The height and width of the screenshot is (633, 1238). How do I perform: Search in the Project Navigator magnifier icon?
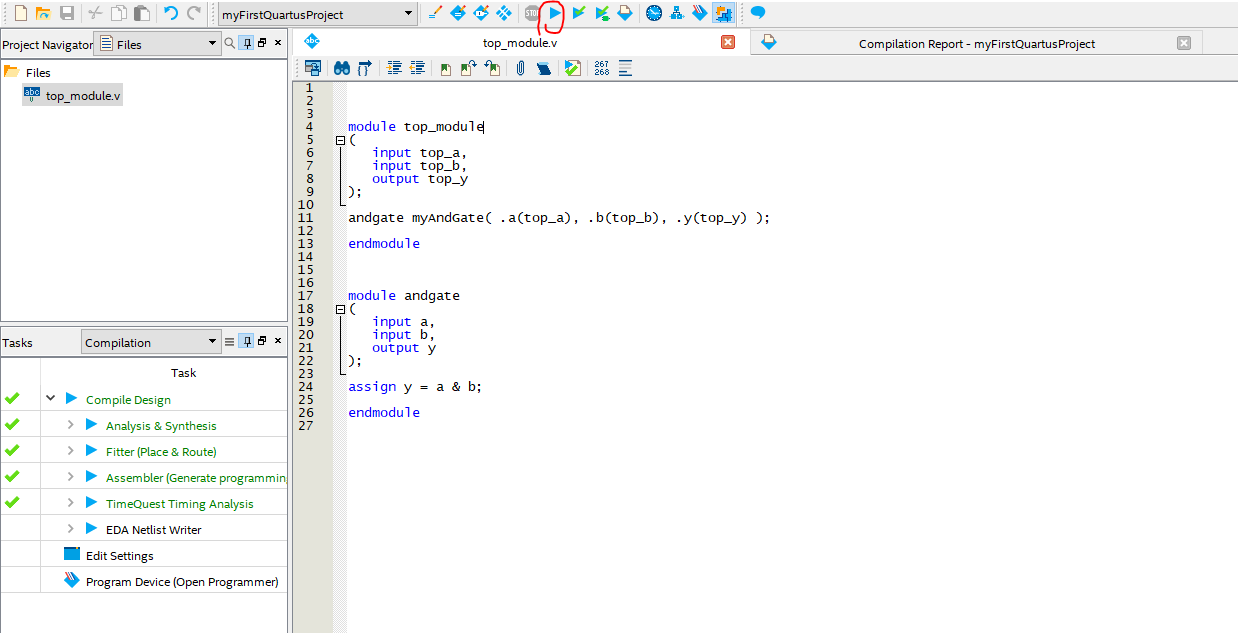pyautogui.click(x=230, y=44)
